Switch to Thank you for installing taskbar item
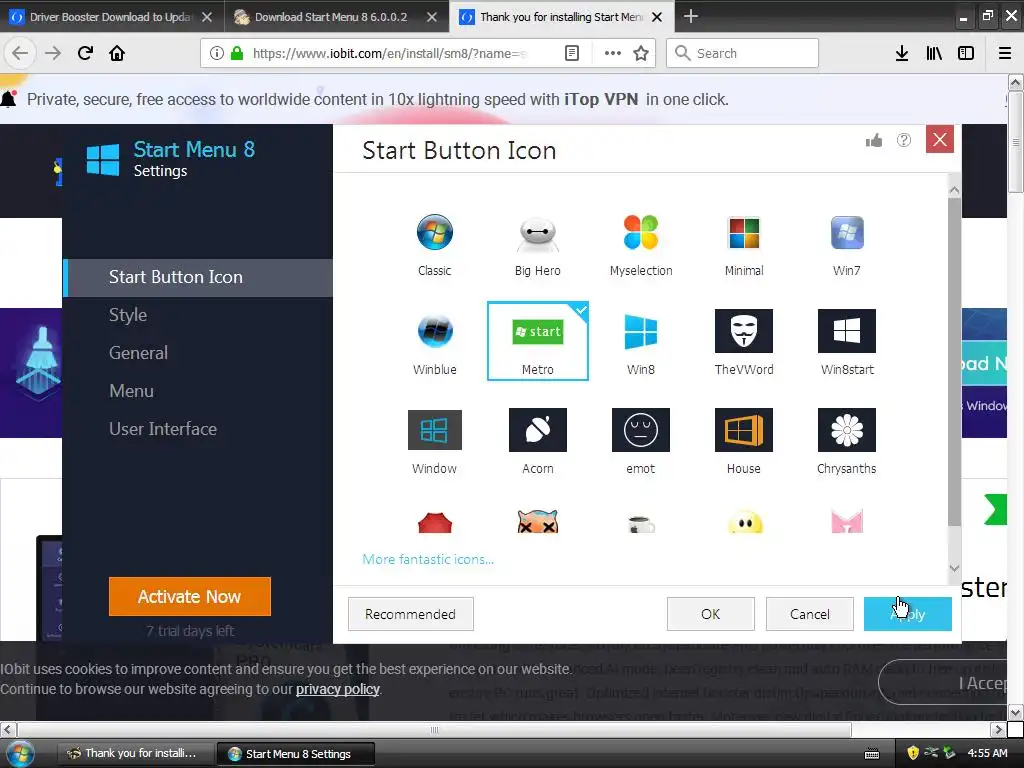 (135, 754)
